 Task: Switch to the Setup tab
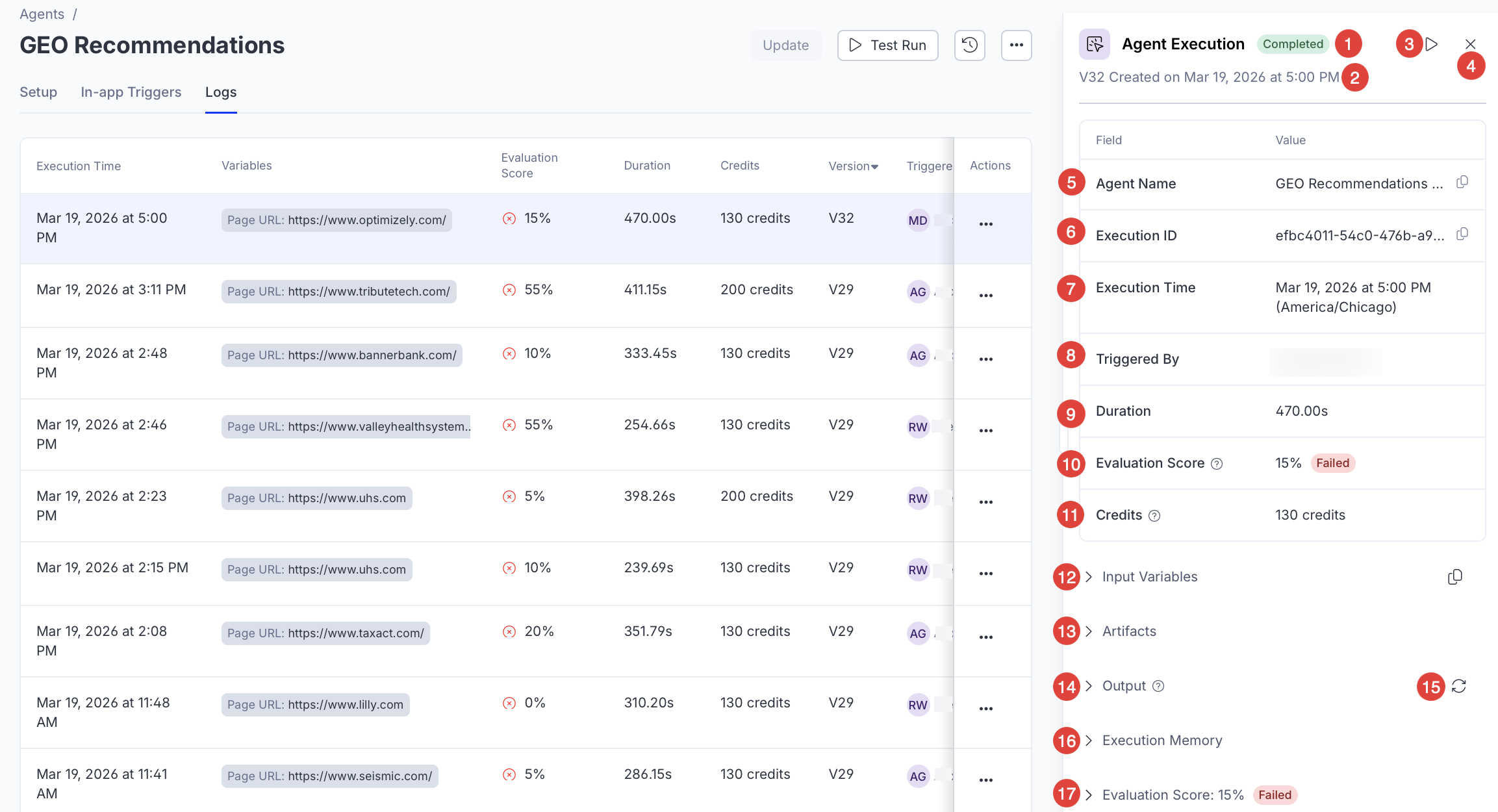38,92
